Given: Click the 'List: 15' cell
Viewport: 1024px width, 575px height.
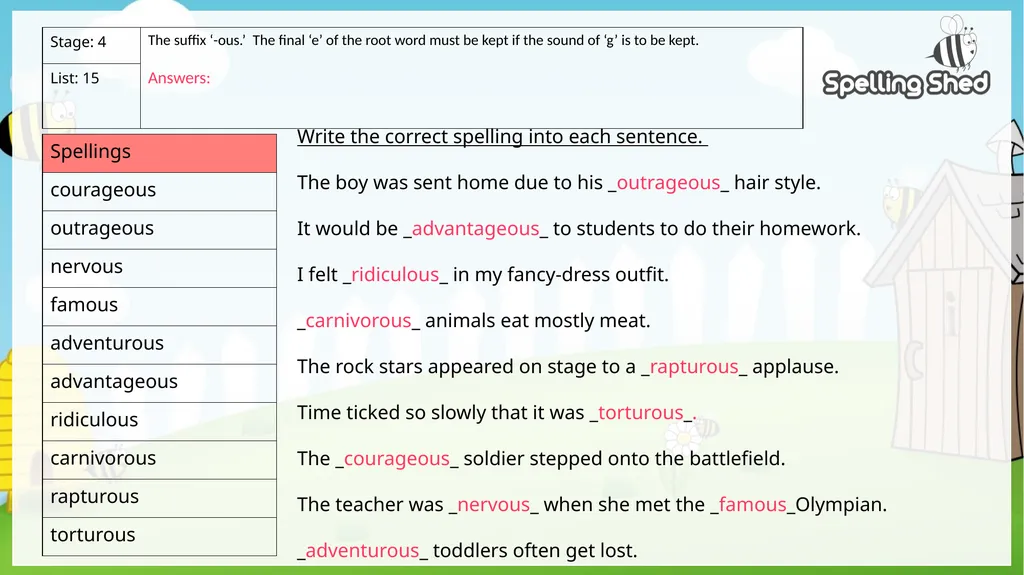Looking at the screenshot, I should 91,95.
